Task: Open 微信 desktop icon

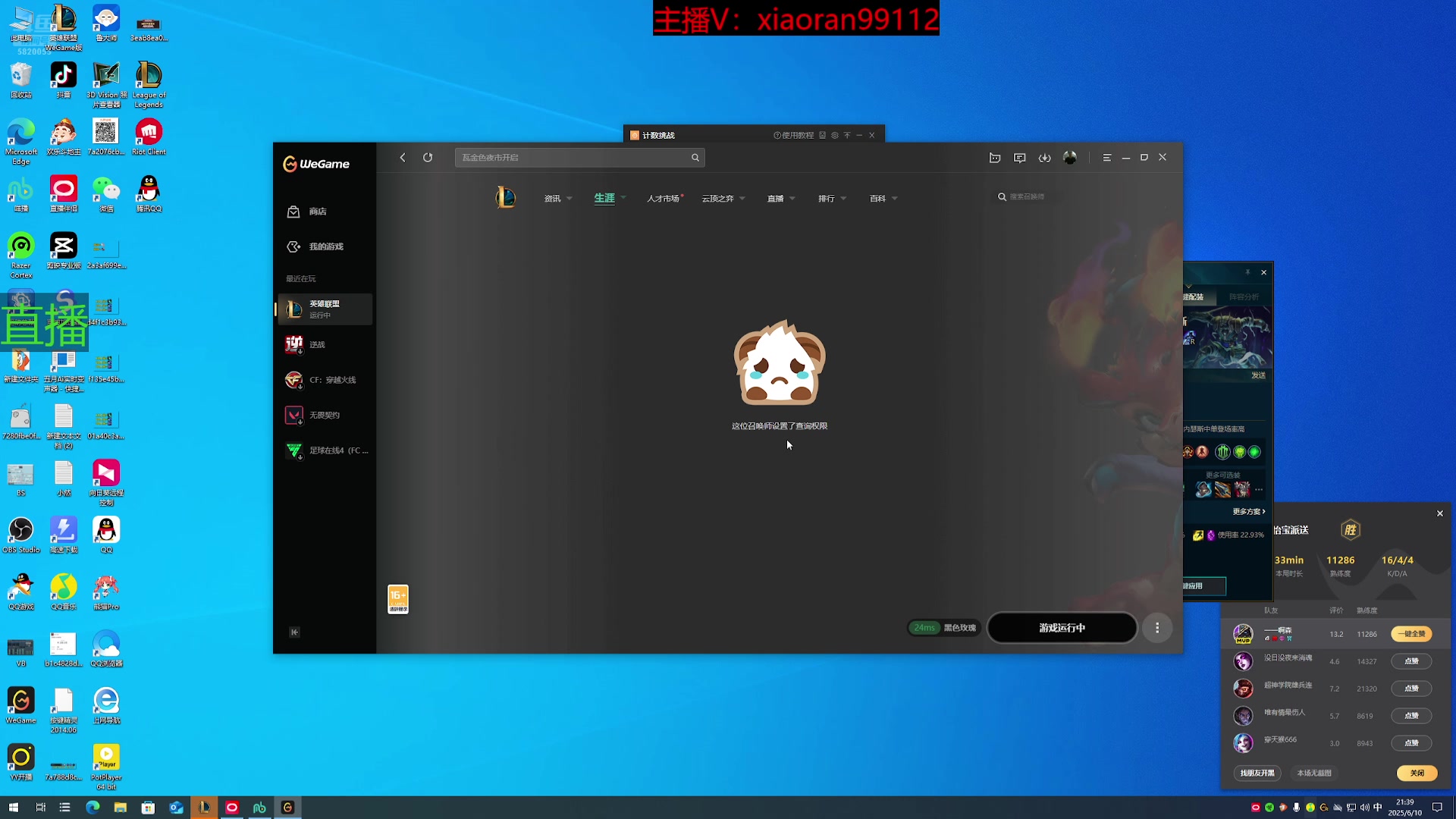Action: coord(106,193)
